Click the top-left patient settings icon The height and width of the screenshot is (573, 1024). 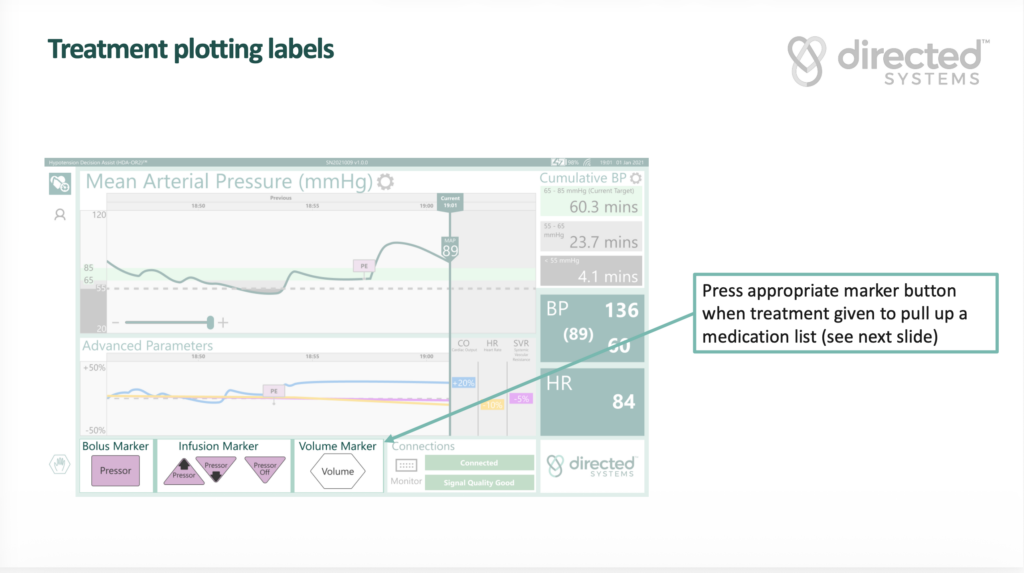(60, 184)
